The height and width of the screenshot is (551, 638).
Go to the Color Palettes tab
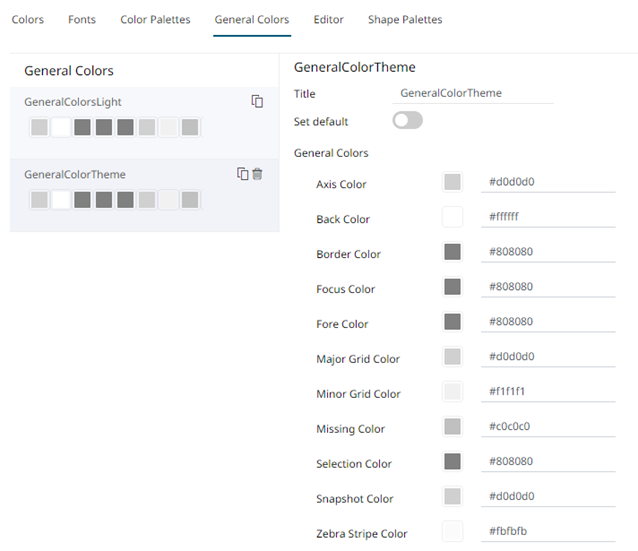point(155,19)
